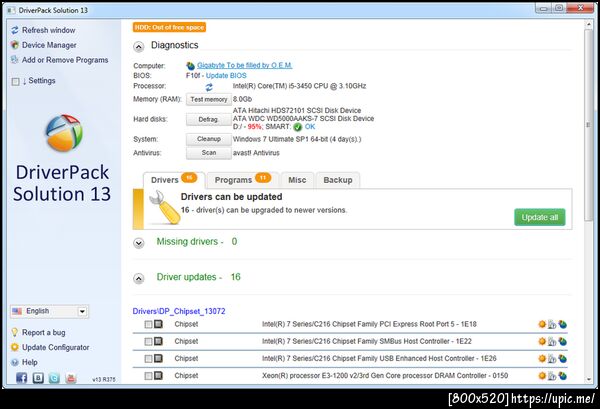Click the orange gear icon on the USB Enhanced Host Controller row
600x409 pixels.
pos(542,358)
